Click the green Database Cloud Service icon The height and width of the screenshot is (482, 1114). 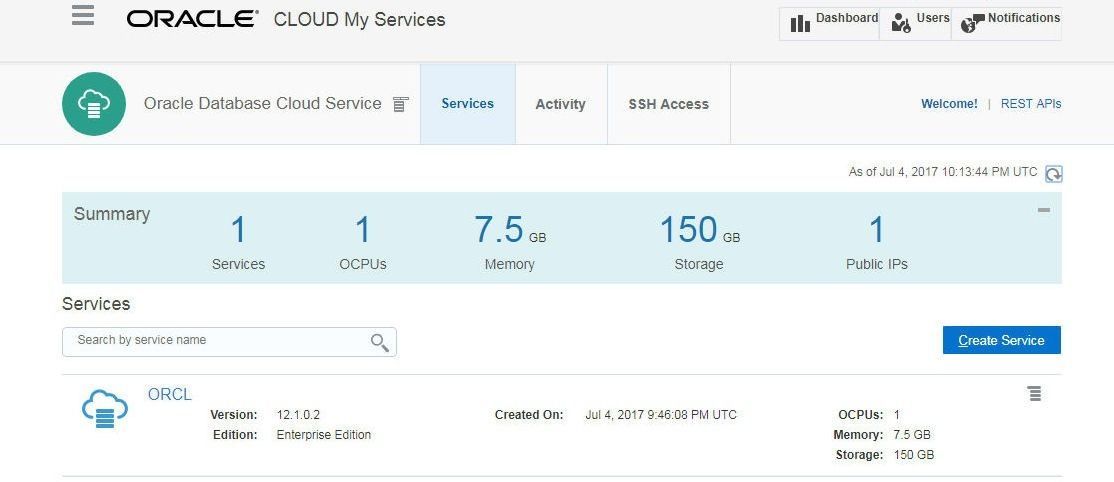94,104
